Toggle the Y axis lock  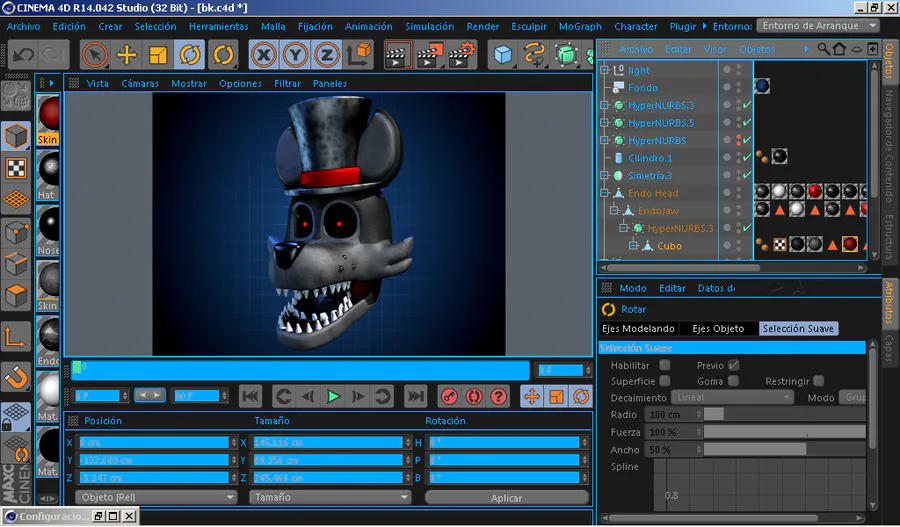(295, 55)
